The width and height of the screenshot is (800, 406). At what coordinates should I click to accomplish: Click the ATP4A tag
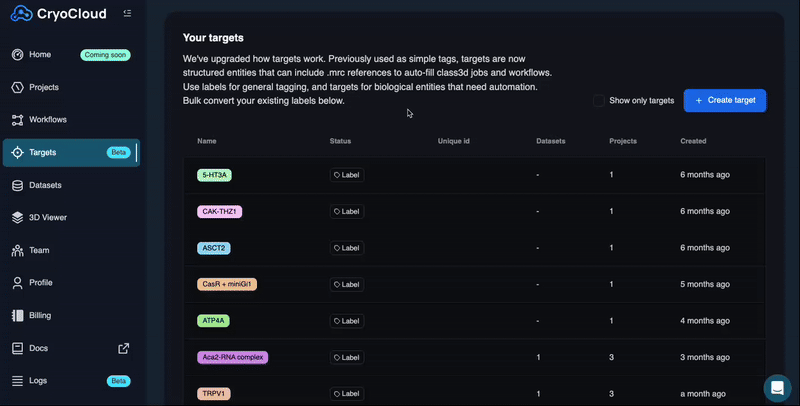point(213,321)
